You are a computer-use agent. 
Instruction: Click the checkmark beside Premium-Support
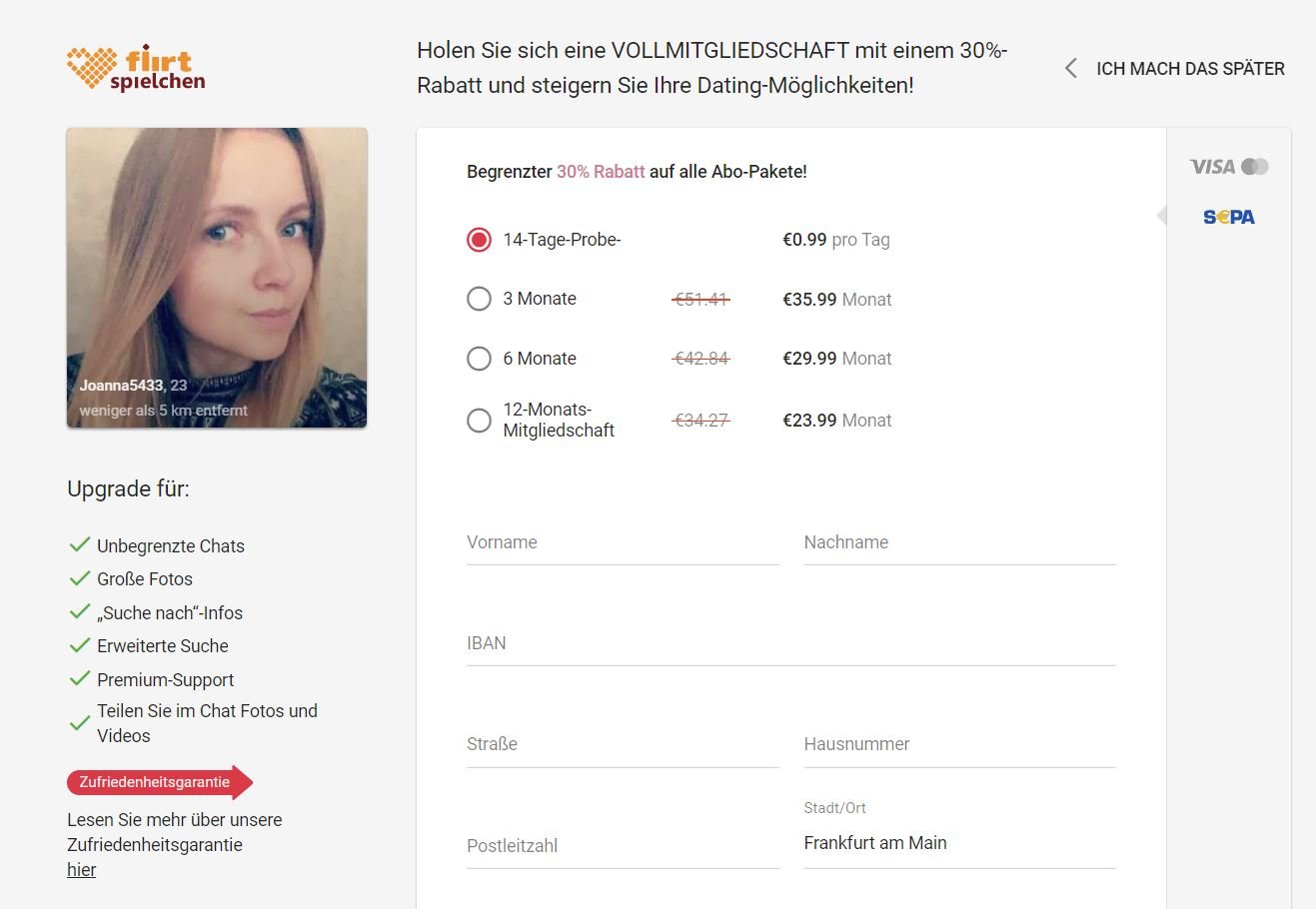point(80,679)
